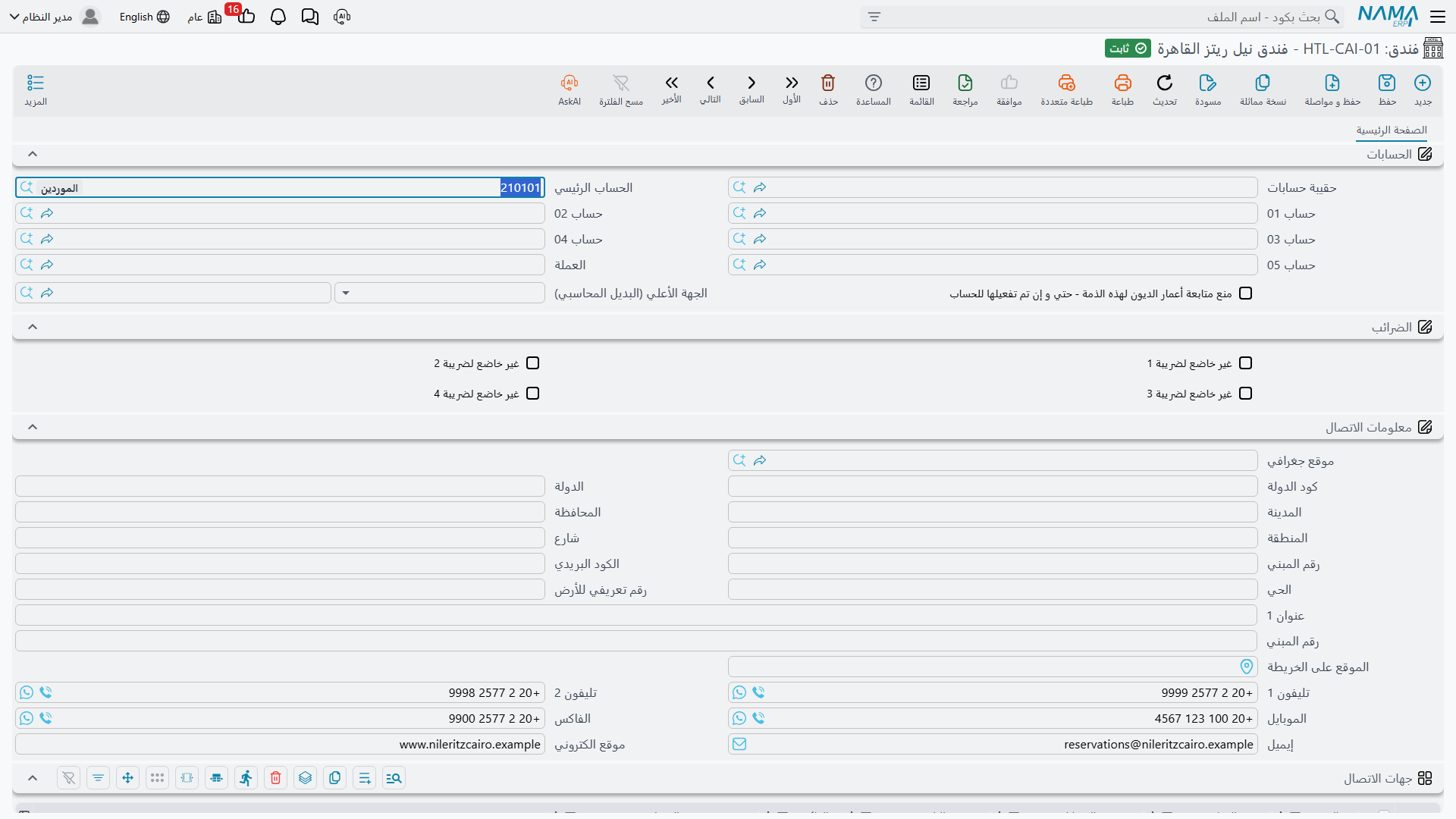
Task: Click the عنوان 1 input field
Action: coord(636,615)
